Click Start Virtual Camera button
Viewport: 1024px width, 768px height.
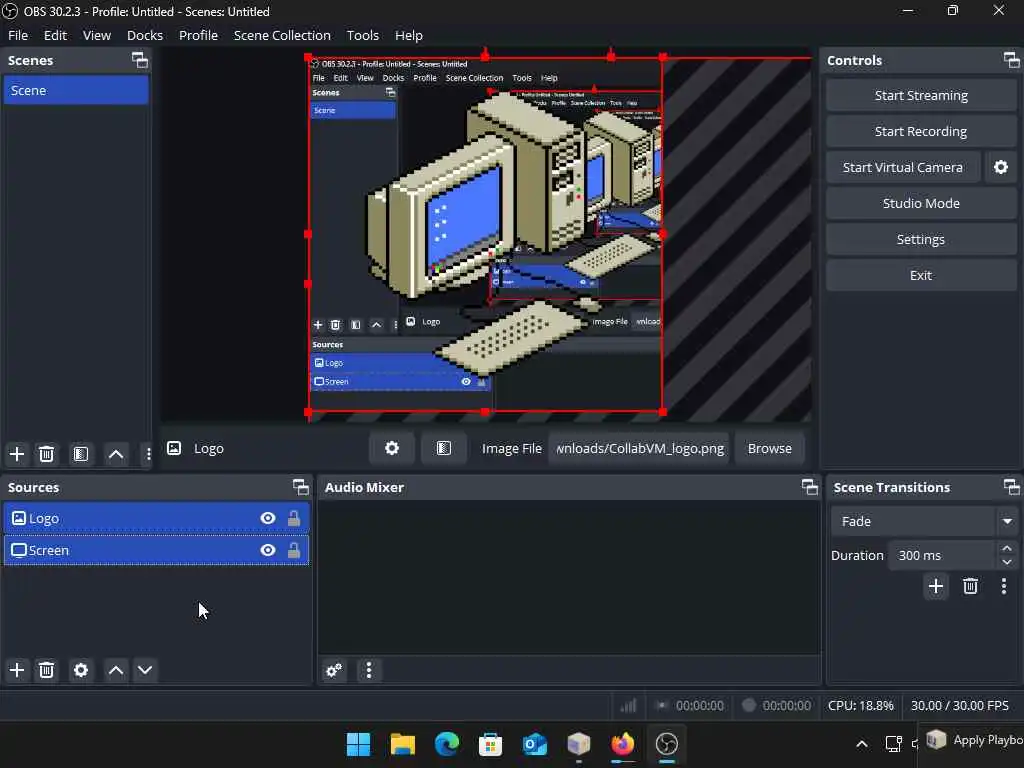click(x=903, y=167)
